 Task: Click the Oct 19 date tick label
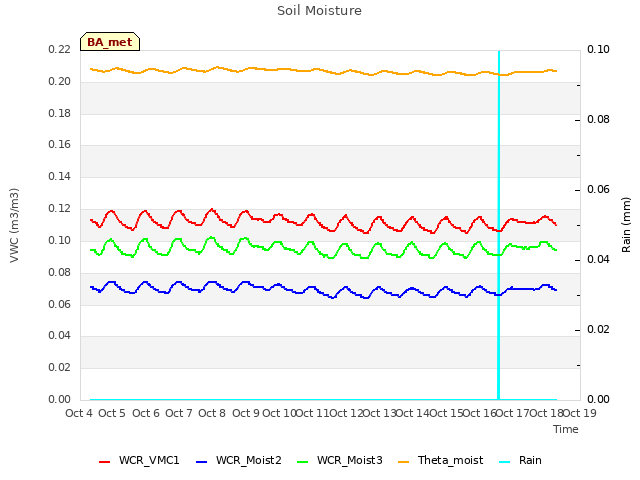(x=580, y=413)
